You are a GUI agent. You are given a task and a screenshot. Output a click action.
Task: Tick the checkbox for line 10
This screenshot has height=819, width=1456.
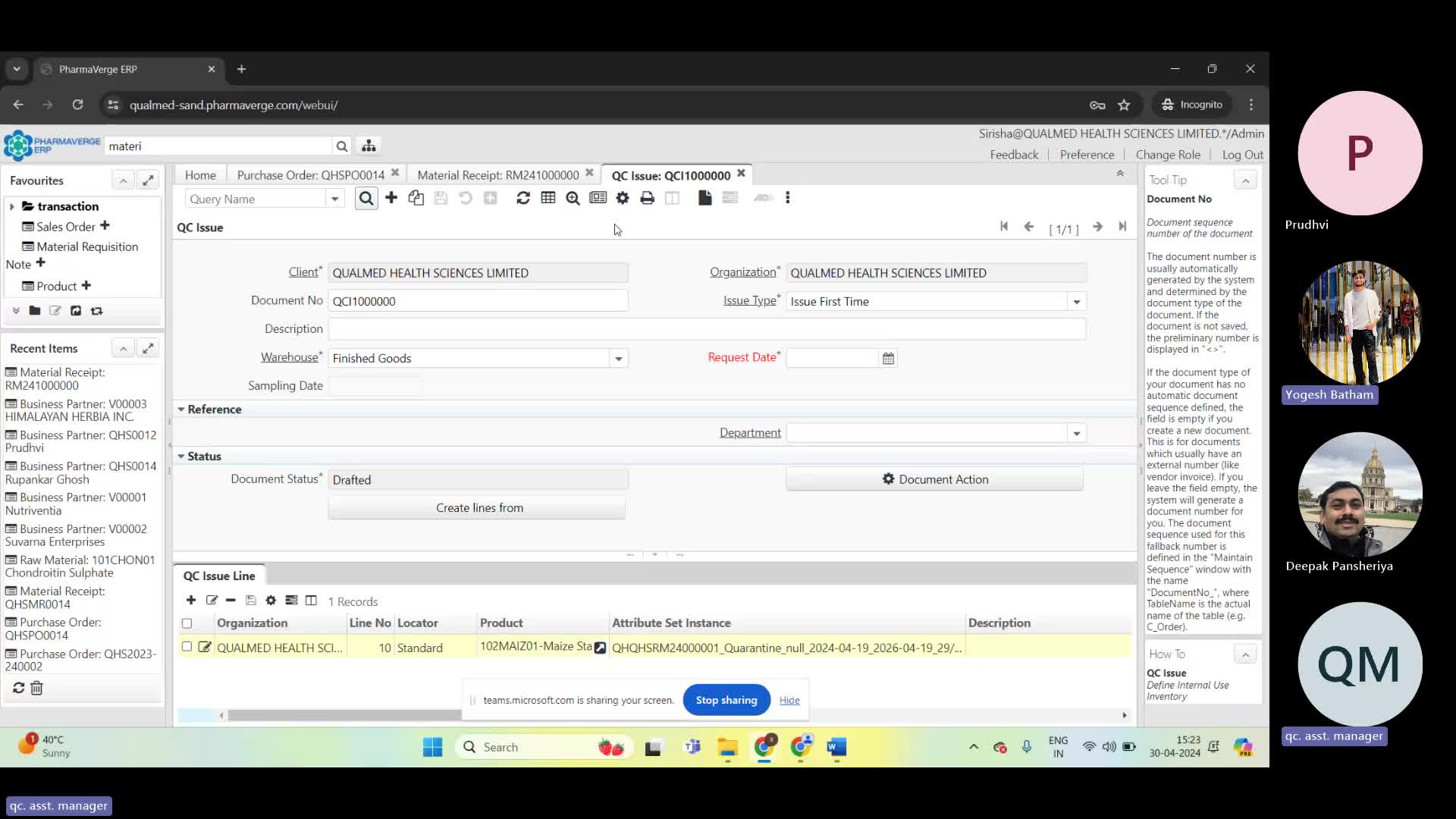click(x=187, y=647)
